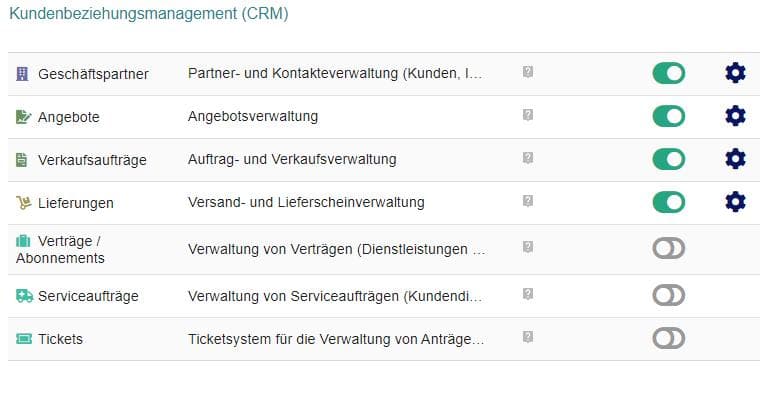Turn off the Lieferungen module switch
768x409 pixels.
tap(669, 202)
